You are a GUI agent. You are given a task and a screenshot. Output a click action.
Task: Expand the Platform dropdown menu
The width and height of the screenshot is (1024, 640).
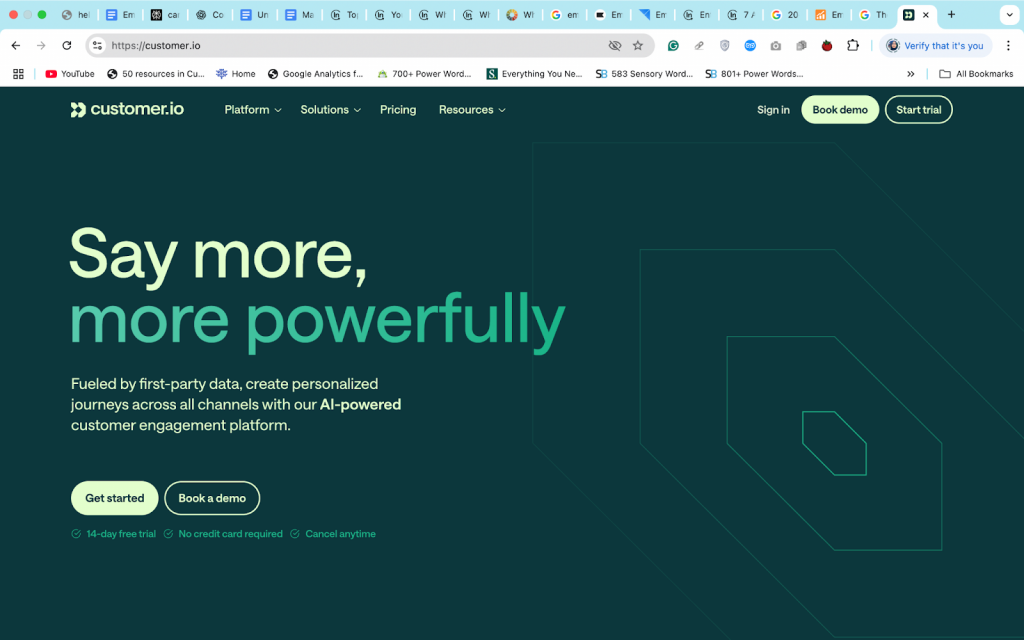point(252,110)
